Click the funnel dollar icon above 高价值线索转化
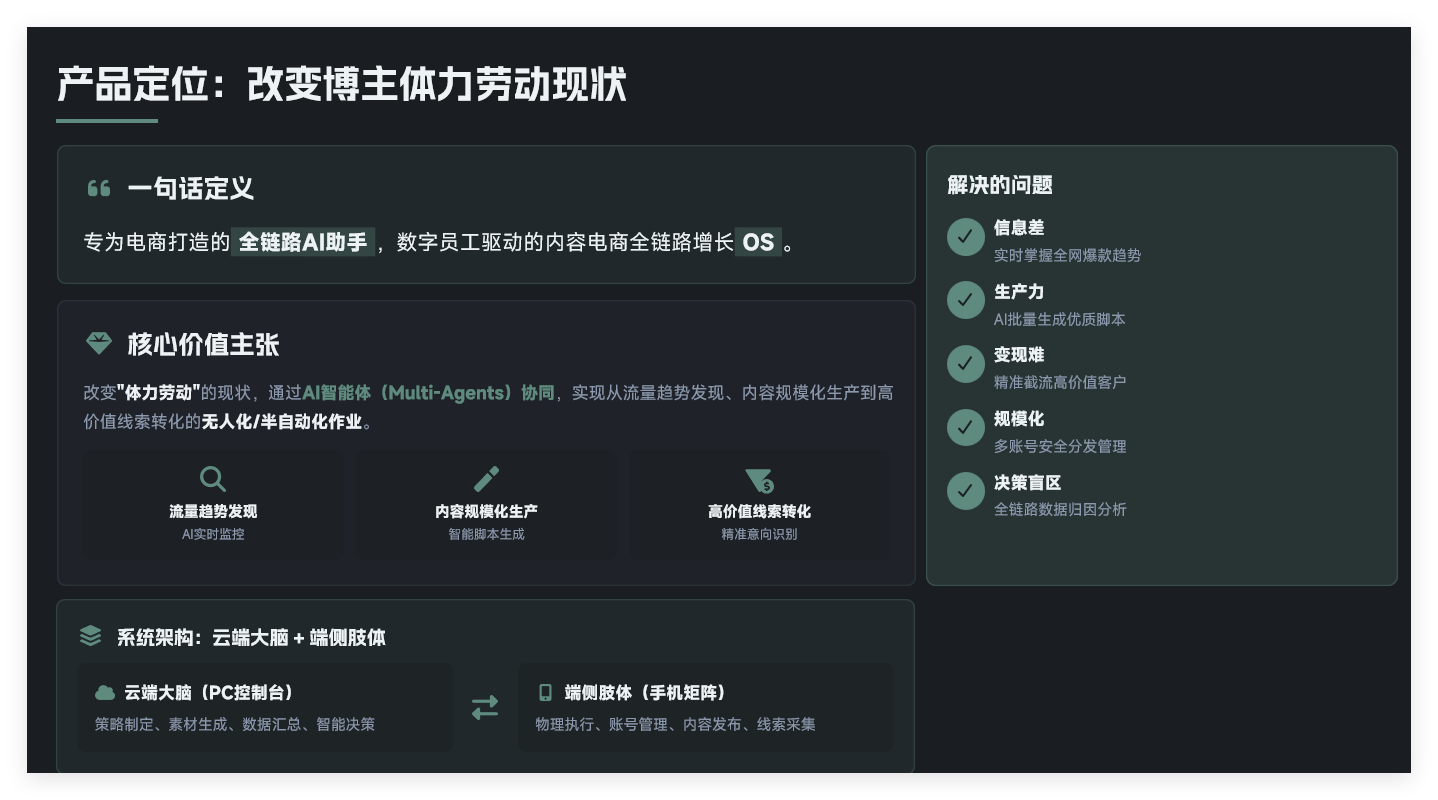The height and width of the screenshot is (800, 1438). point(760,481)
